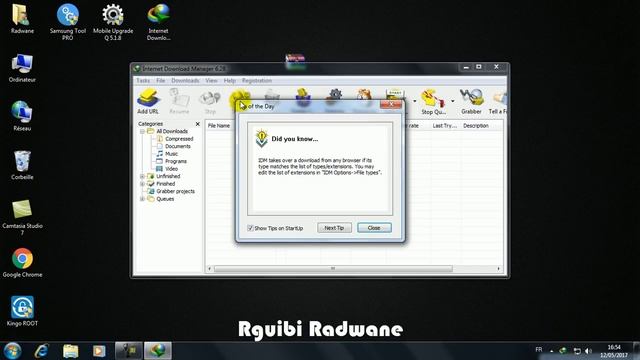The image size is (640, 360).
Task: Select the Google Chrome desktop icon
Action: (22, 263)
